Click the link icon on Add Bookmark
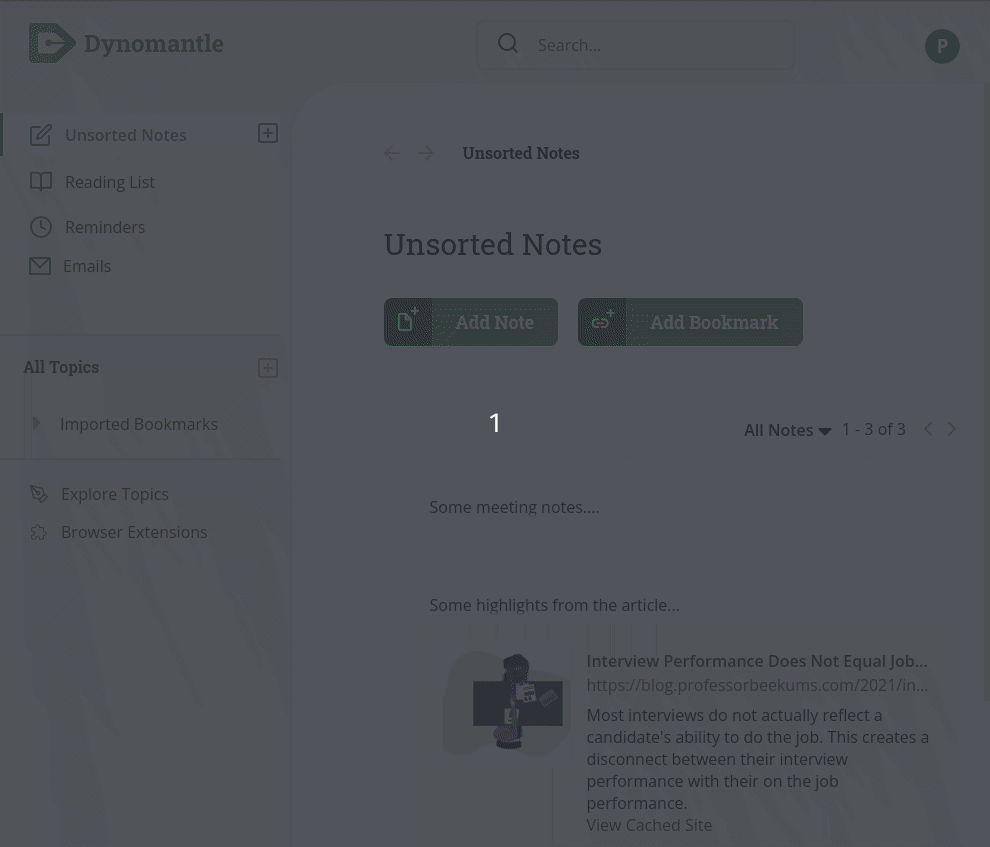This screenshot has width=990, height=847. (x=602, y=322)
